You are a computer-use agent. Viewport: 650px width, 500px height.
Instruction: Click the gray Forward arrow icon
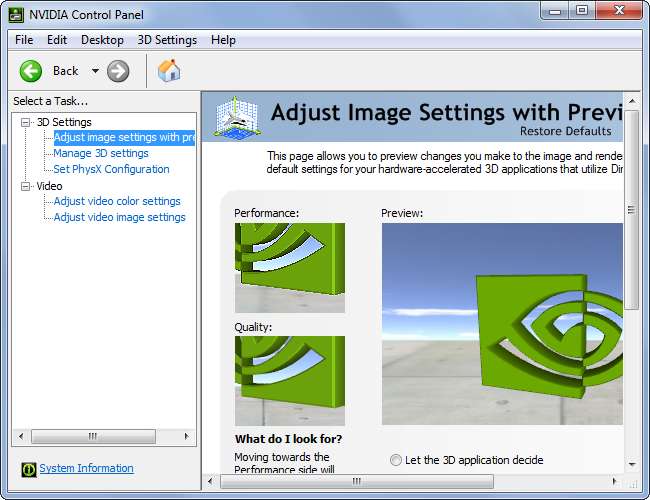point(118,71)
